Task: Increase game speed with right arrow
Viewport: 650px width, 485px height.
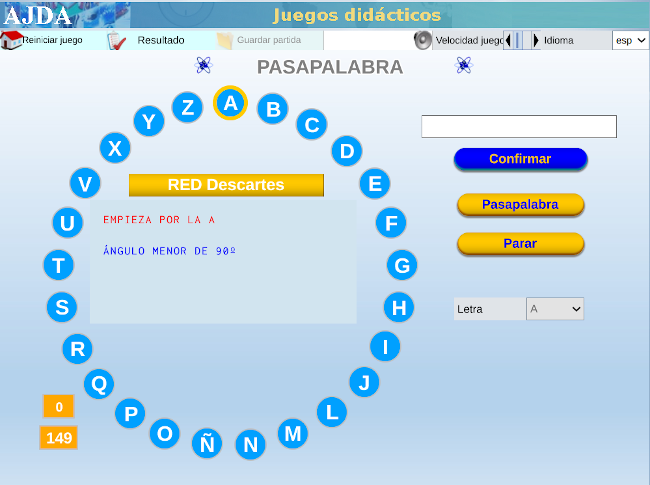Action: point(536,40)
